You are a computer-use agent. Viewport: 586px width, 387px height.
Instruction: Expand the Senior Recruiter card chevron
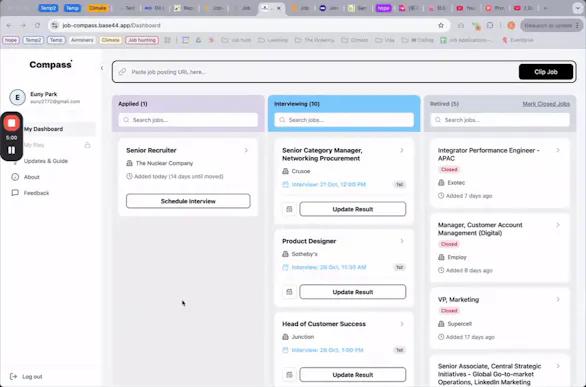pyautogui.click(x=246, y=150)
